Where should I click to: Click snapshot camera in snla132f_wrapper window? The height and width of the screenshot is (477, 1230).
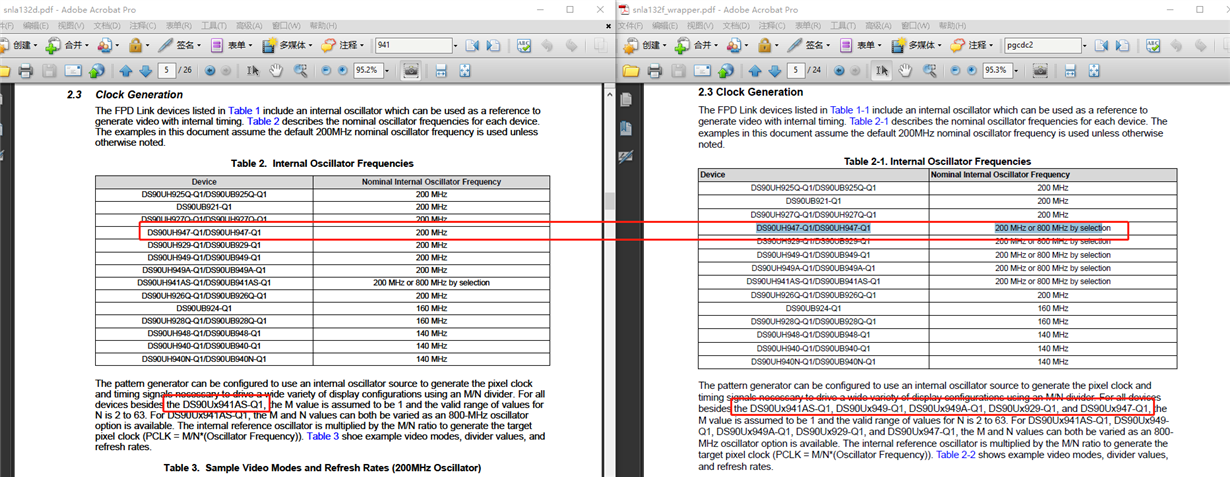coord(1040,71)
